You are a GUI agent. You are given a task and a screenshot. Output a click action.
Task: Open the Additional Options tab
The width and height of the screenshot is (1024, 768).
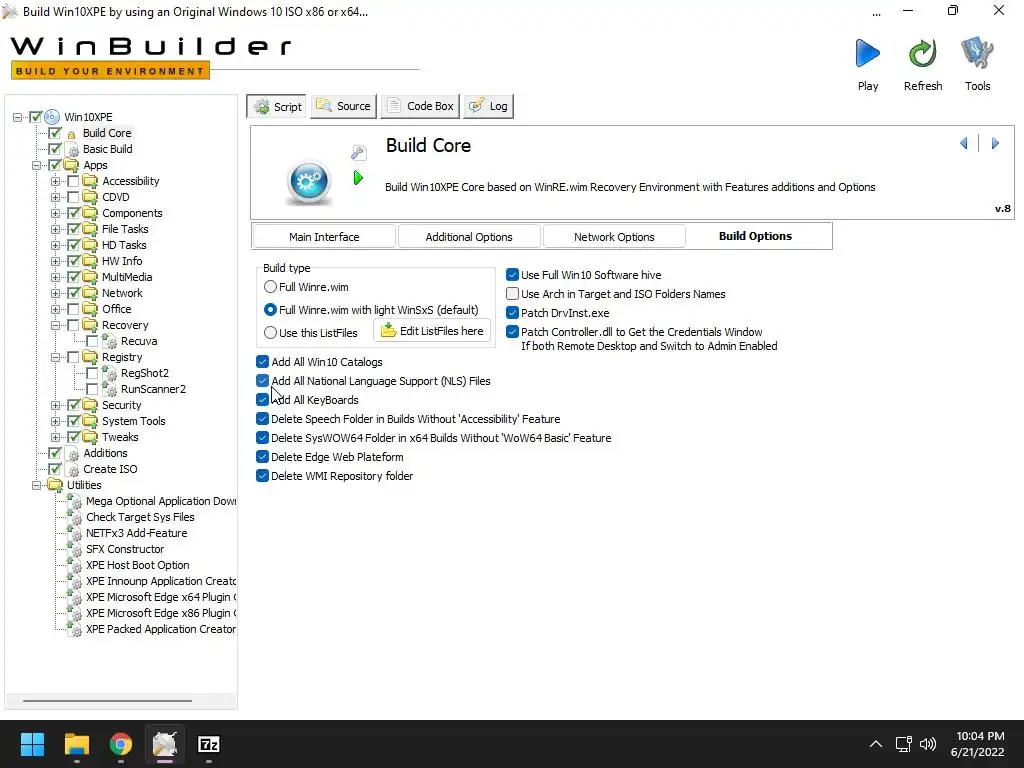point(469,236)
